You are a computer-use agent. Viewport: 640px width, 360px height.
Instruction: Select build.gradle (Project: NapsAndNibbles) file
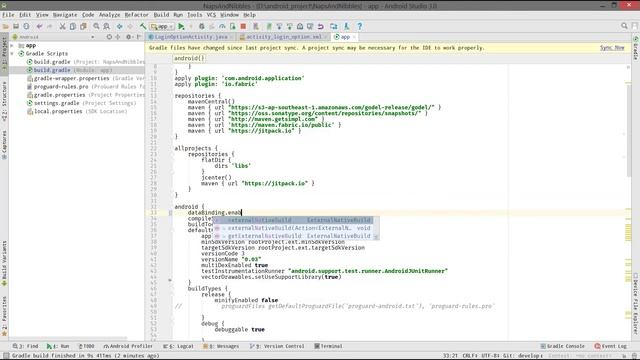click(x=85, y=62)
